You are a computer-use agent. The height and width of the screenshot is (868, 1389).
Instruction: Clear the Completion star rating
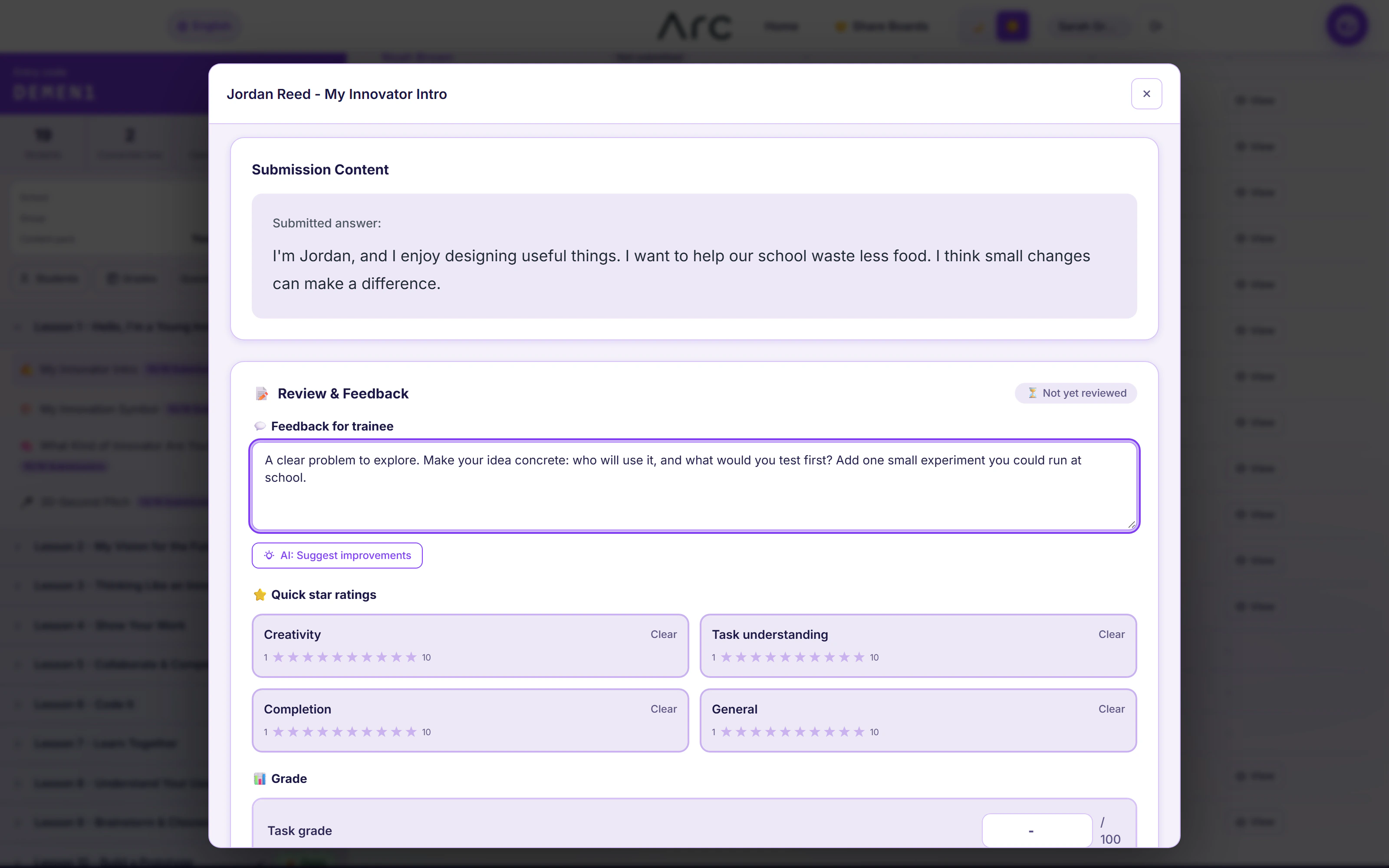pyautogui.click(x=663, y=709)
